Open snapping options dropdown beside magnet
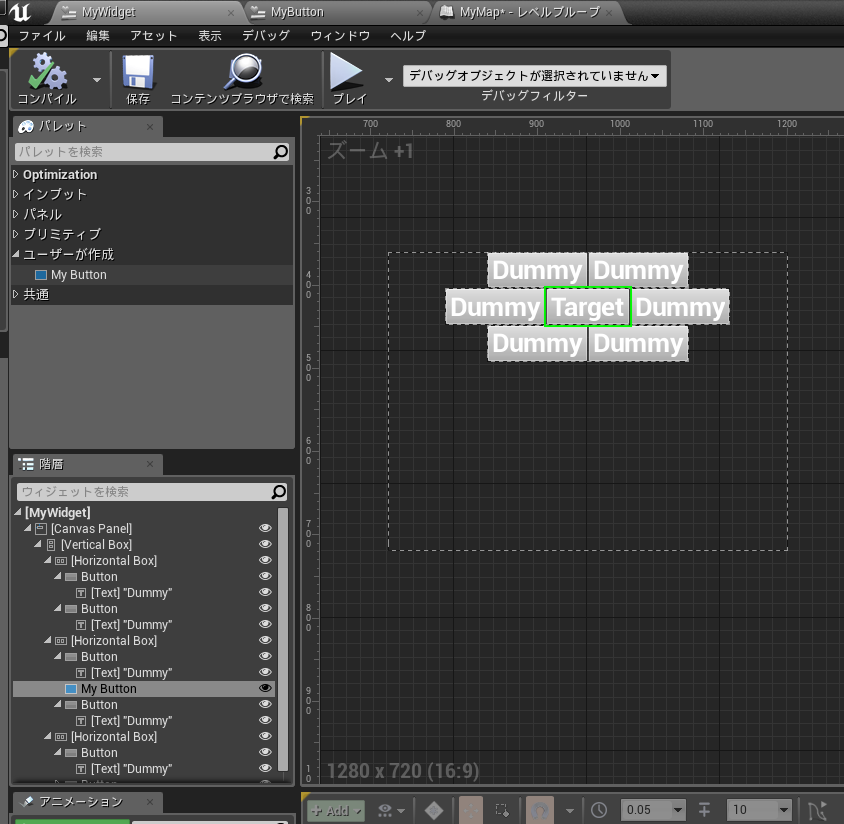The height and width of the screenshot is (824, 844). tap(569, 811)
